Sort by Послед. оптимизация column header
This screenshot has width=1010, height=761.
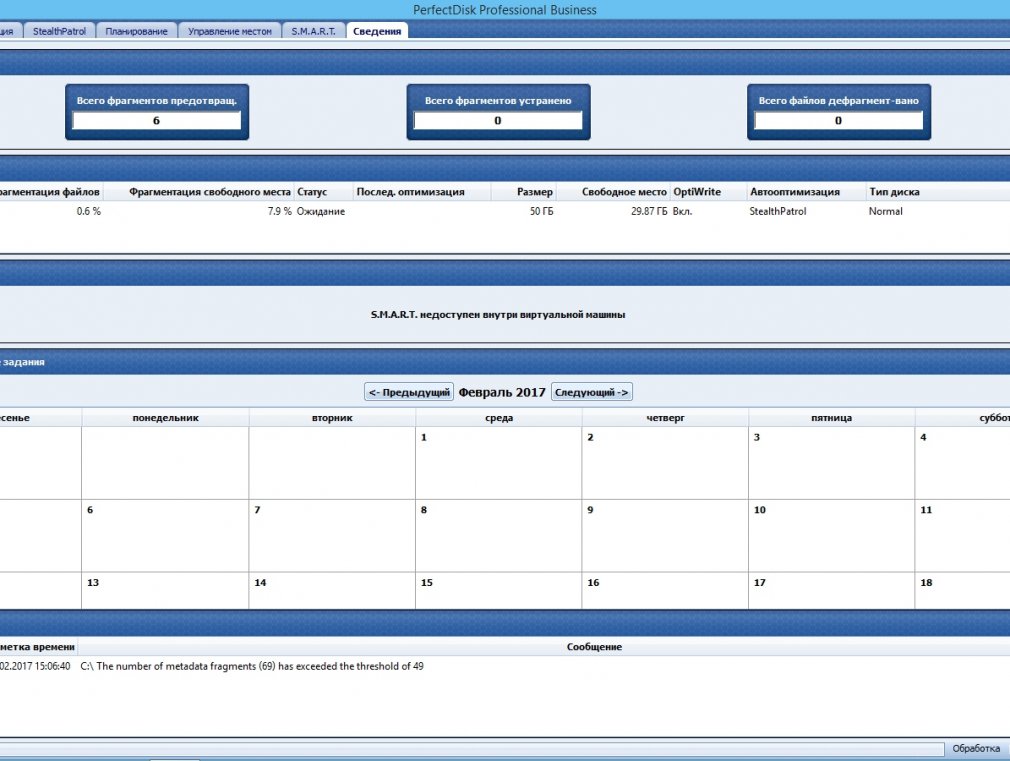[423, 191]
